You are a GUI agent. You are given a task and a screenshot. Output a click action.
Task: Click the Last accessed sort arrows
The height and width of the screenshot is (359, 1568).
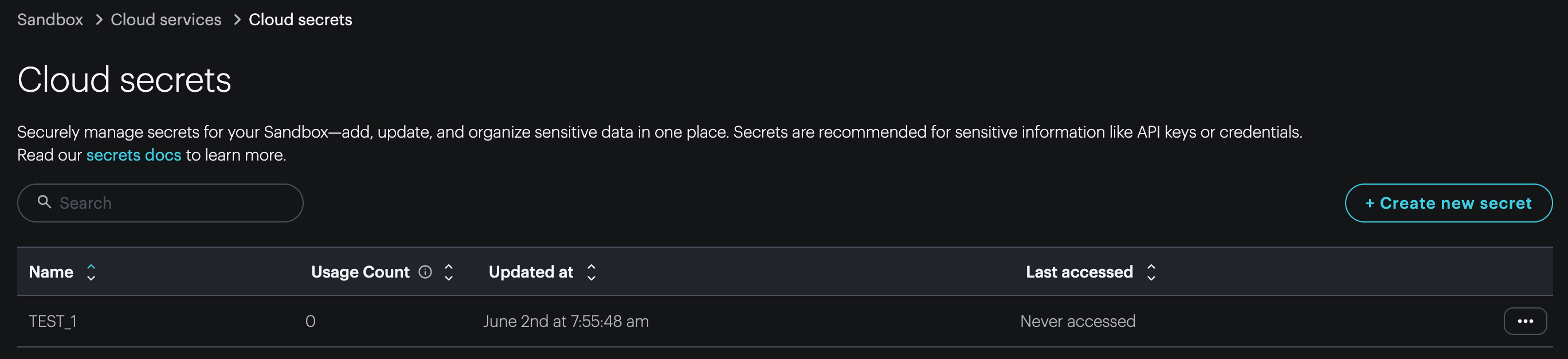1151,272
